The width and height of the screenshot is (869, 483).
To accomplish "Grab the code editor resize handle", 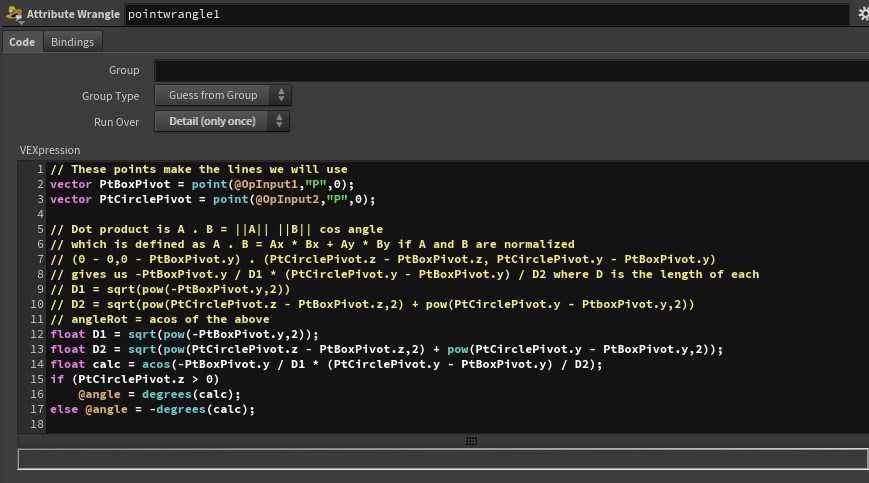I will point(471,441).
